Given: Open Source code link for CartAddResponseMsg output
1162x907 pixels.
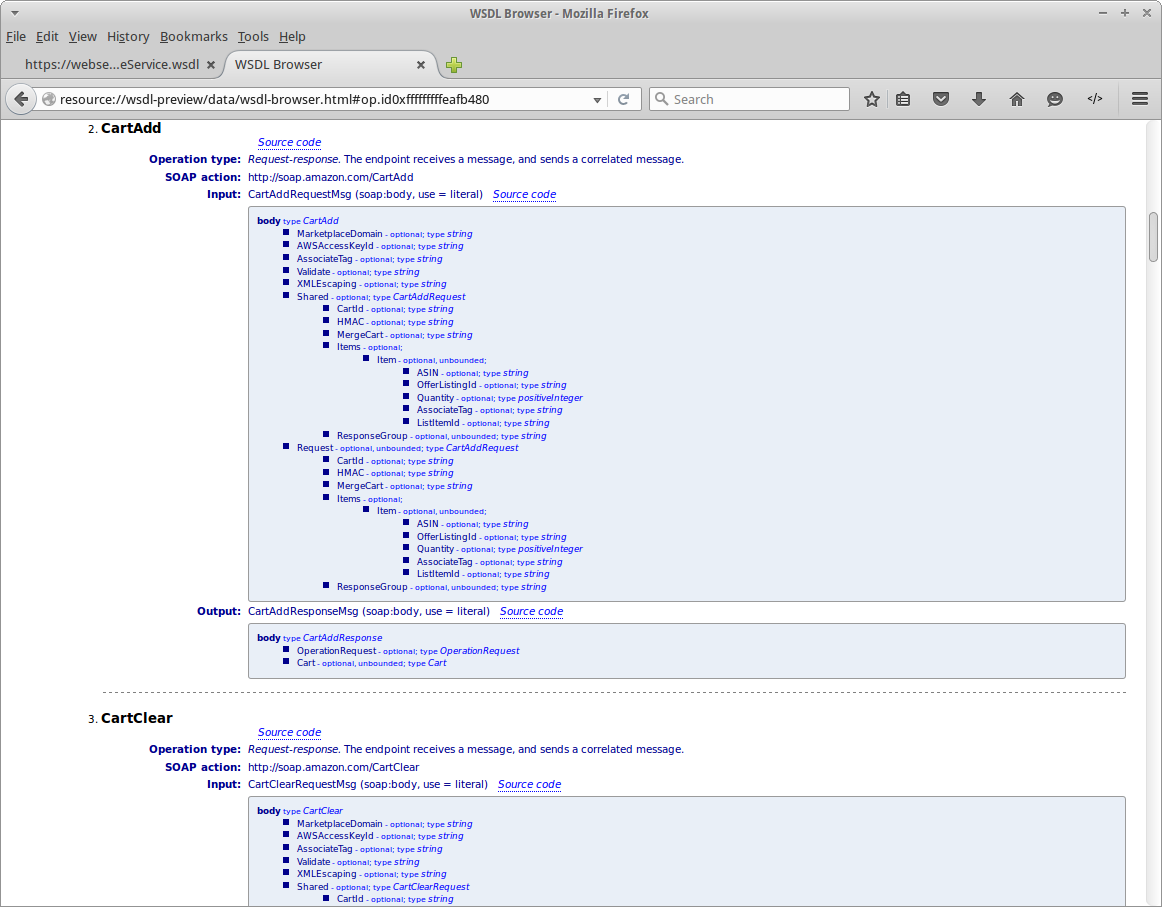Looking at the screenshot, I should click(531, 611).
